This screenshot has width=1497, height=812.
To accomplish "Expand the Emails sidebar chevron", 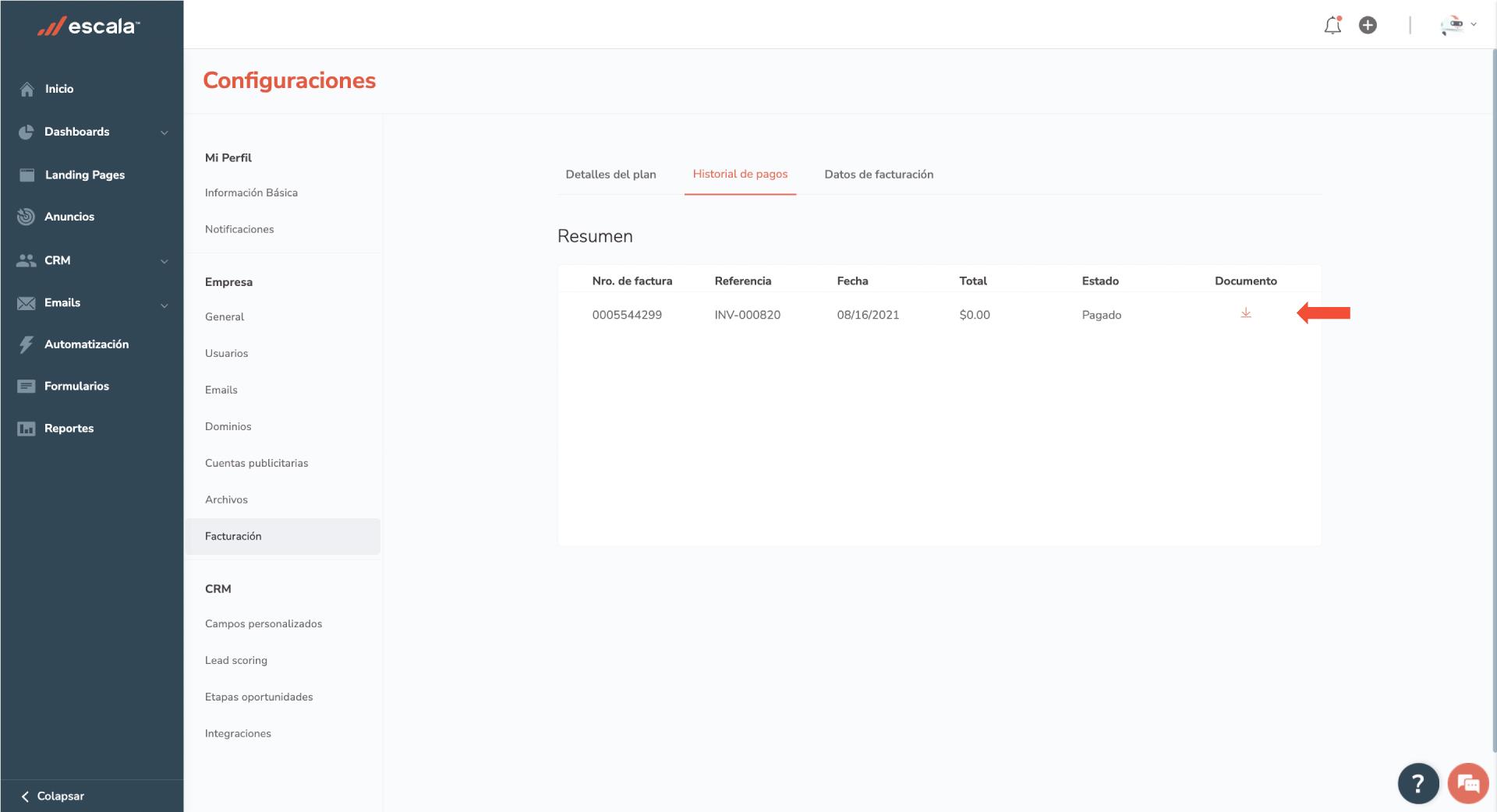I will click(165, 305).
